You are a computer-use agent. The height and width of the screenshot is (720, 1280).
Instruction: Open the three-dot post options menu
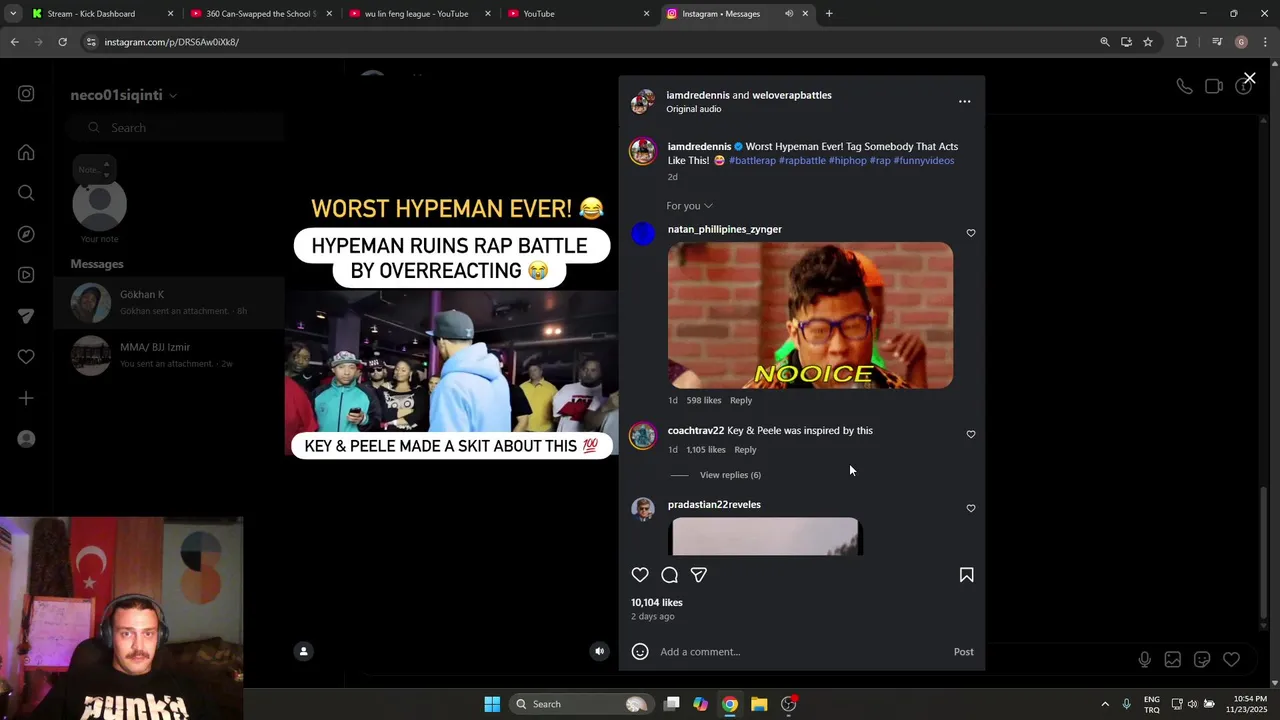(x=964, y=101)
